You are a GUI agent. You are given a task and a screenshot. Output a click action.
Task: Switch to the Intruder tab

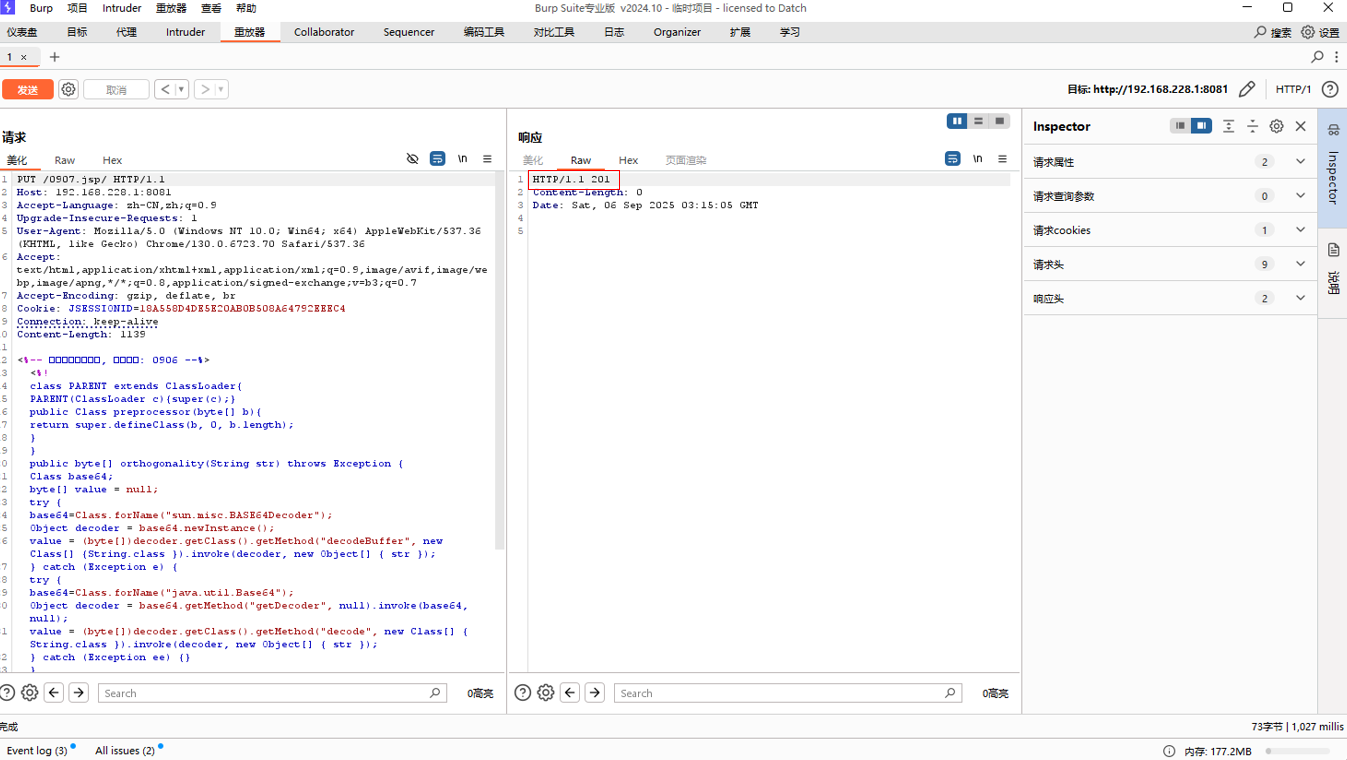coord(185,32)
